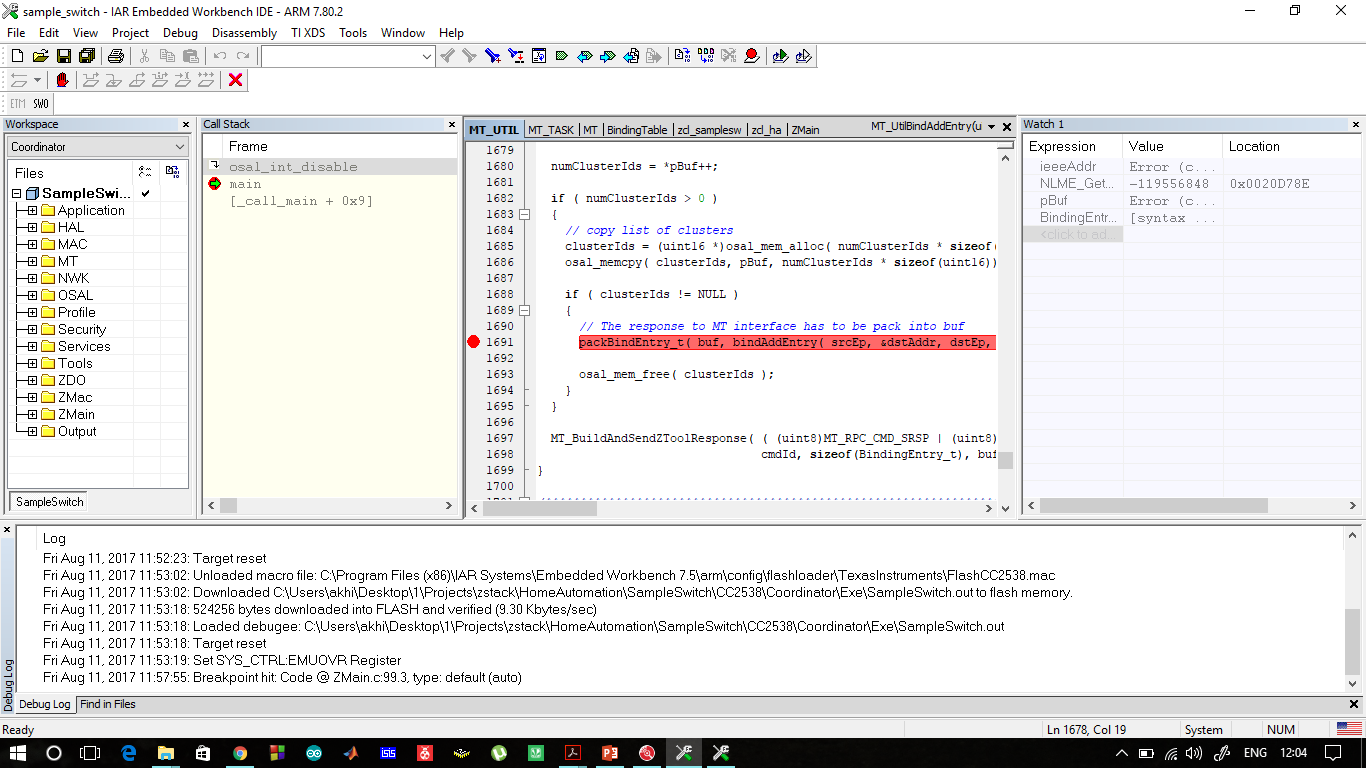Click the Toggle Breakpoint red circle toolbar icon
The image size is (1366, 768).
click(x=751, y=56)
